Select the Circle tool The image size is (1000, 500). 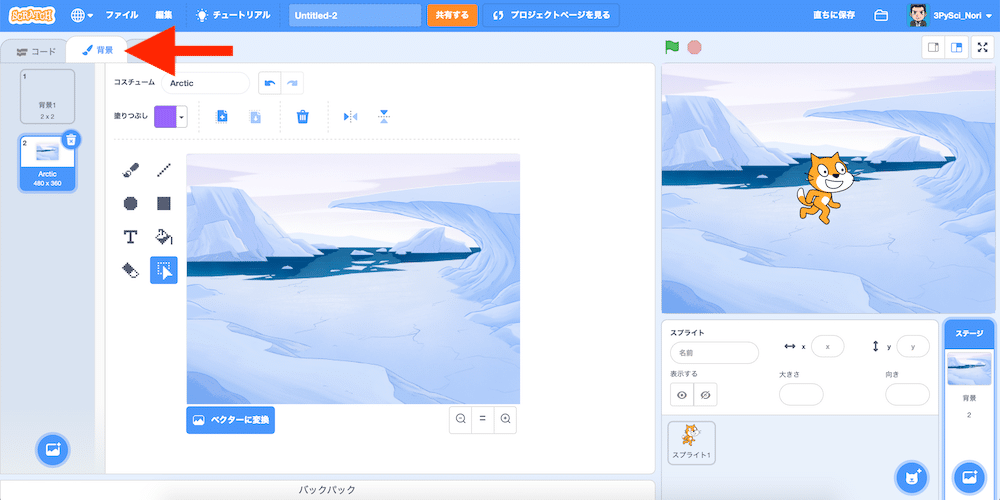pos(130,203)
